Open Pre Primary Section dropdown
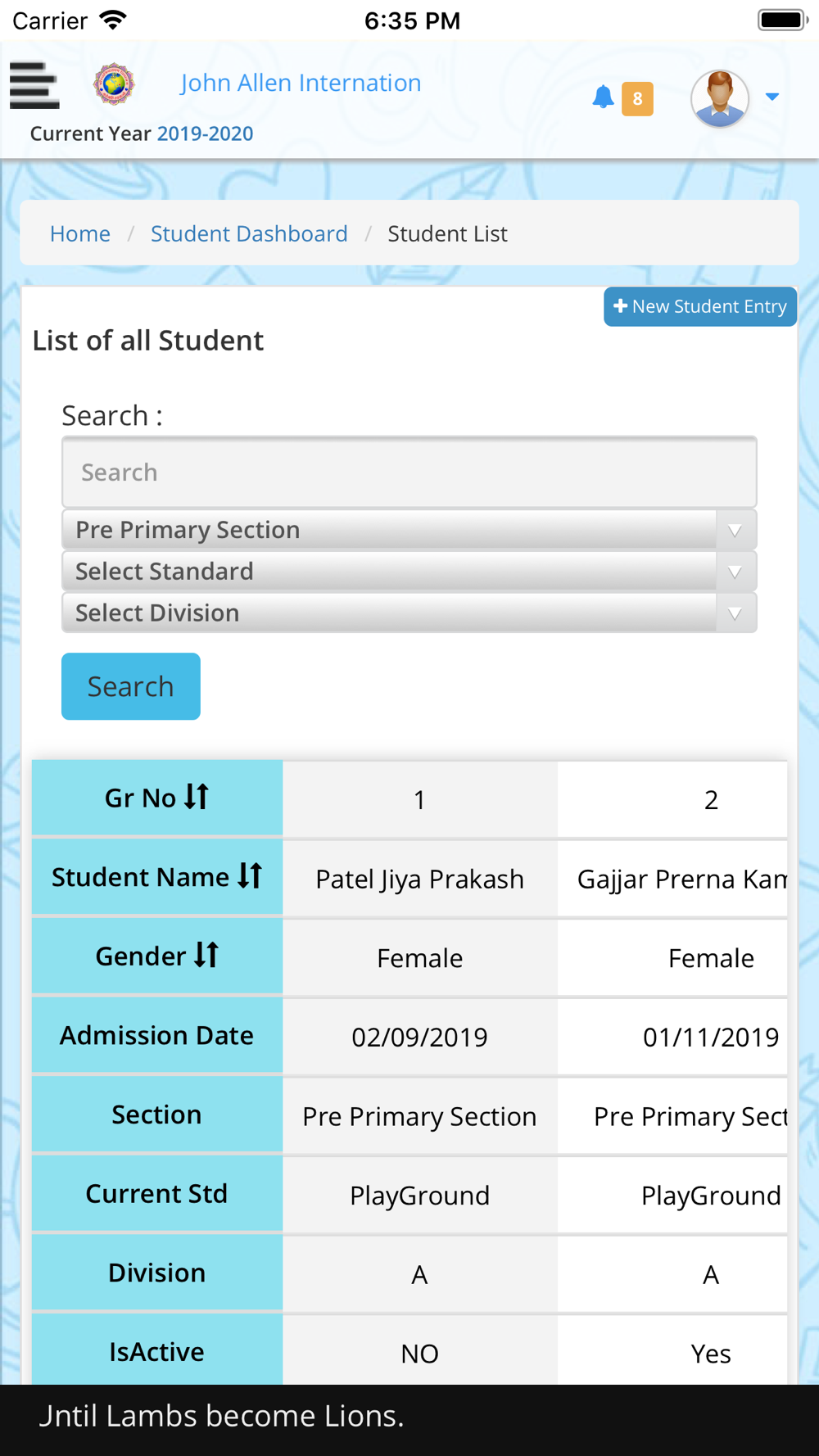The height and width of the screenshot is (1456, 819). (409, 530)
